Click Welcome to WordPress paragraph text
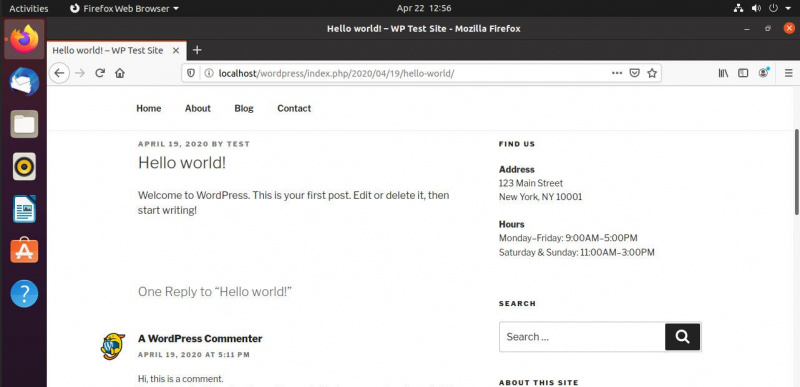800x387 pixels. coord(293,202)
